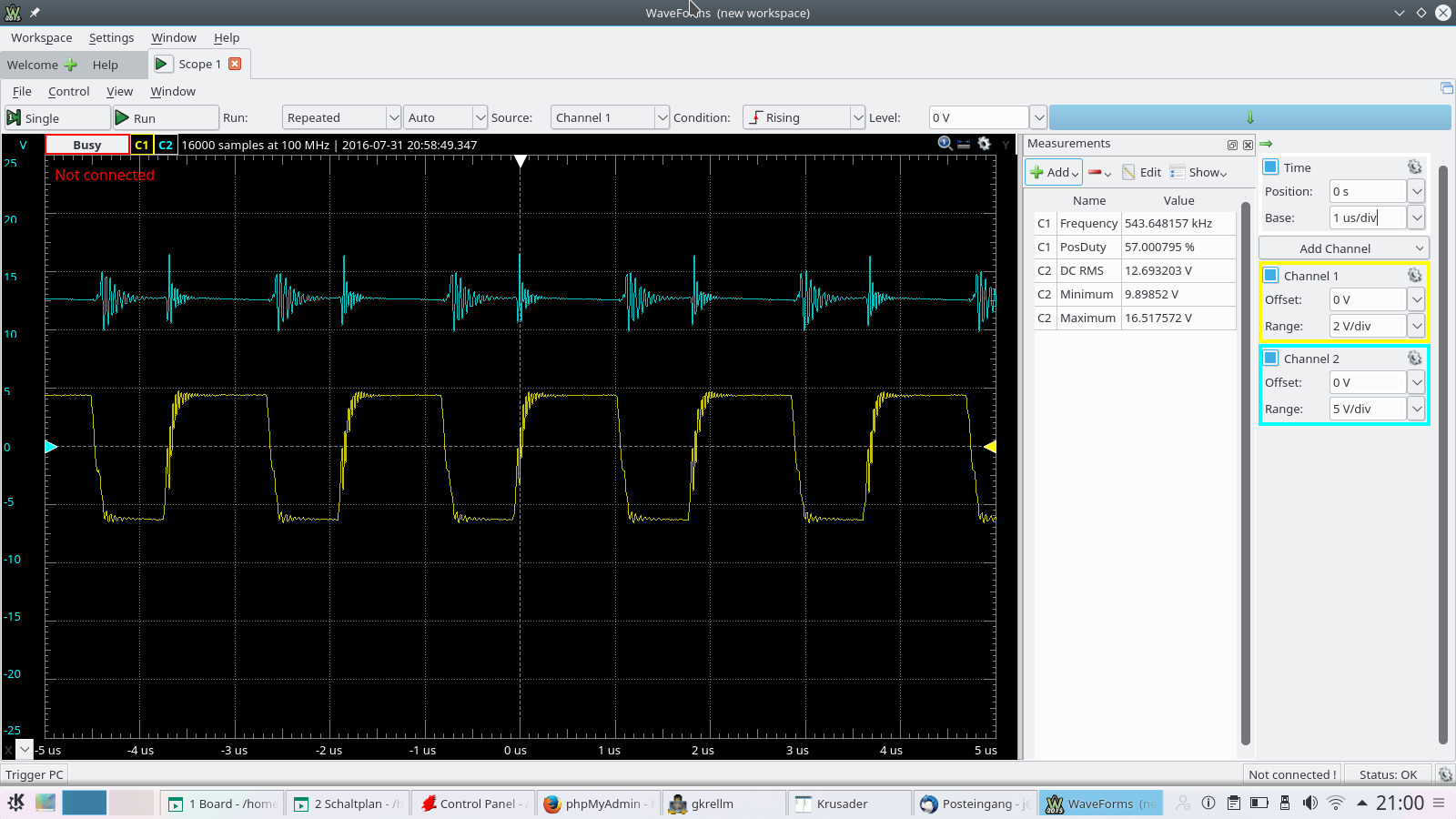Open the top Help menu

(227, 37)
